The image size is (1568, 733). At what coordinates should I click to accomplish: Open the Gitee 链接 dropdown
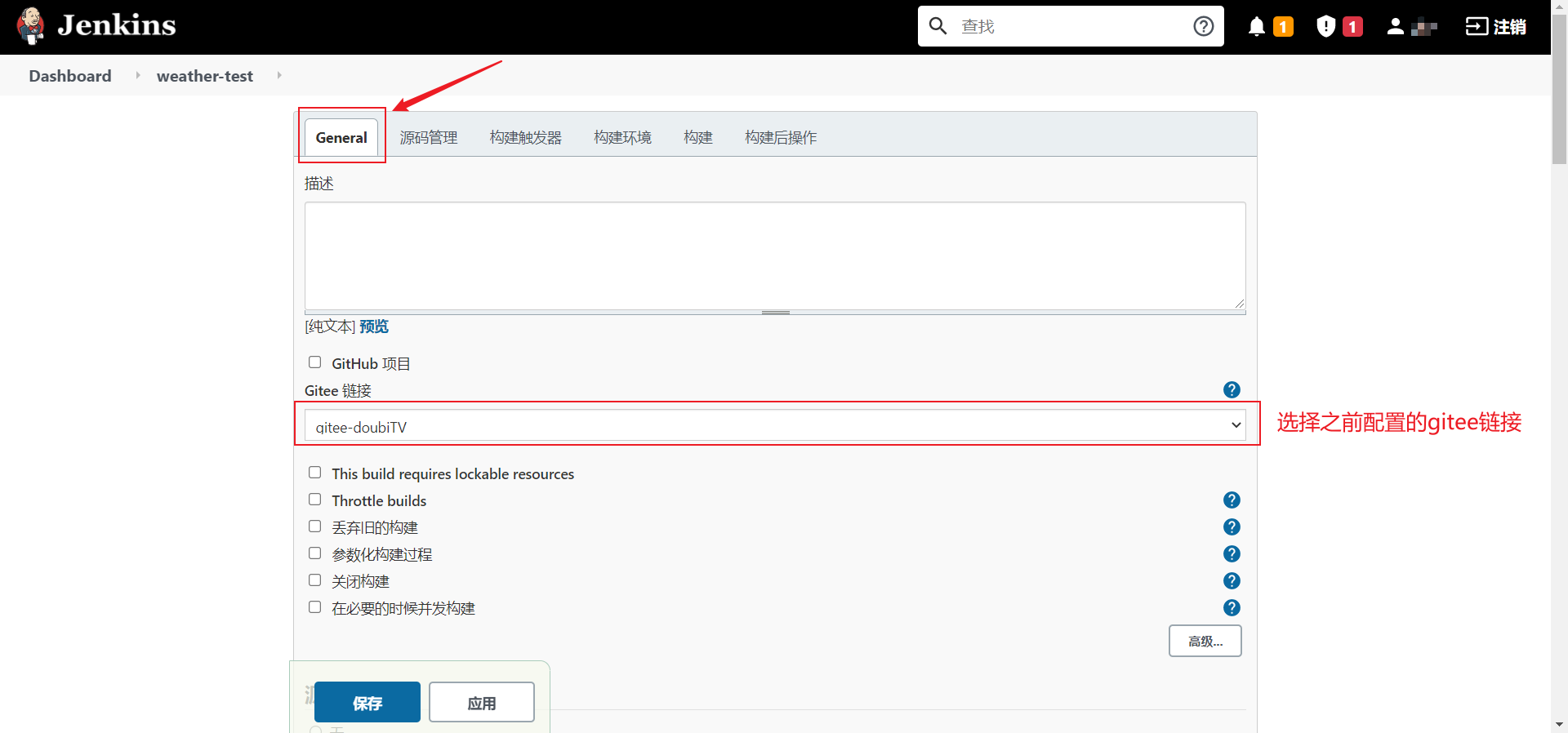(x=774, y=425)
